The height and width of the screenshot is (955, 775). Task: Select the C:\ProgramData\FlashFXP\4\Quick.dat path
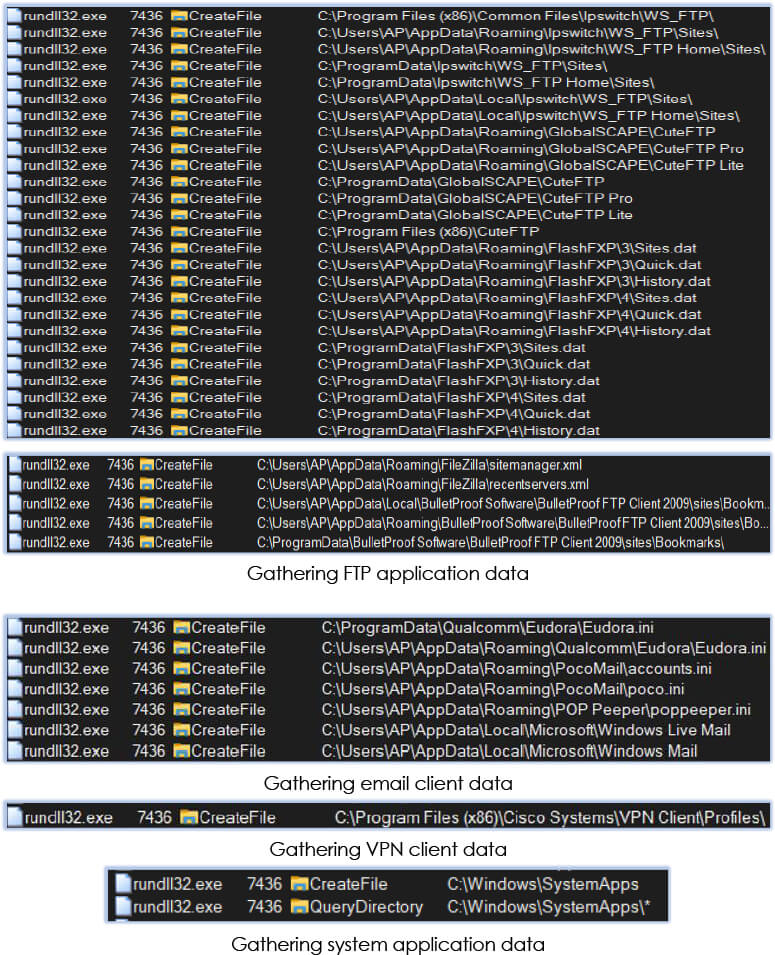[454, 414]
